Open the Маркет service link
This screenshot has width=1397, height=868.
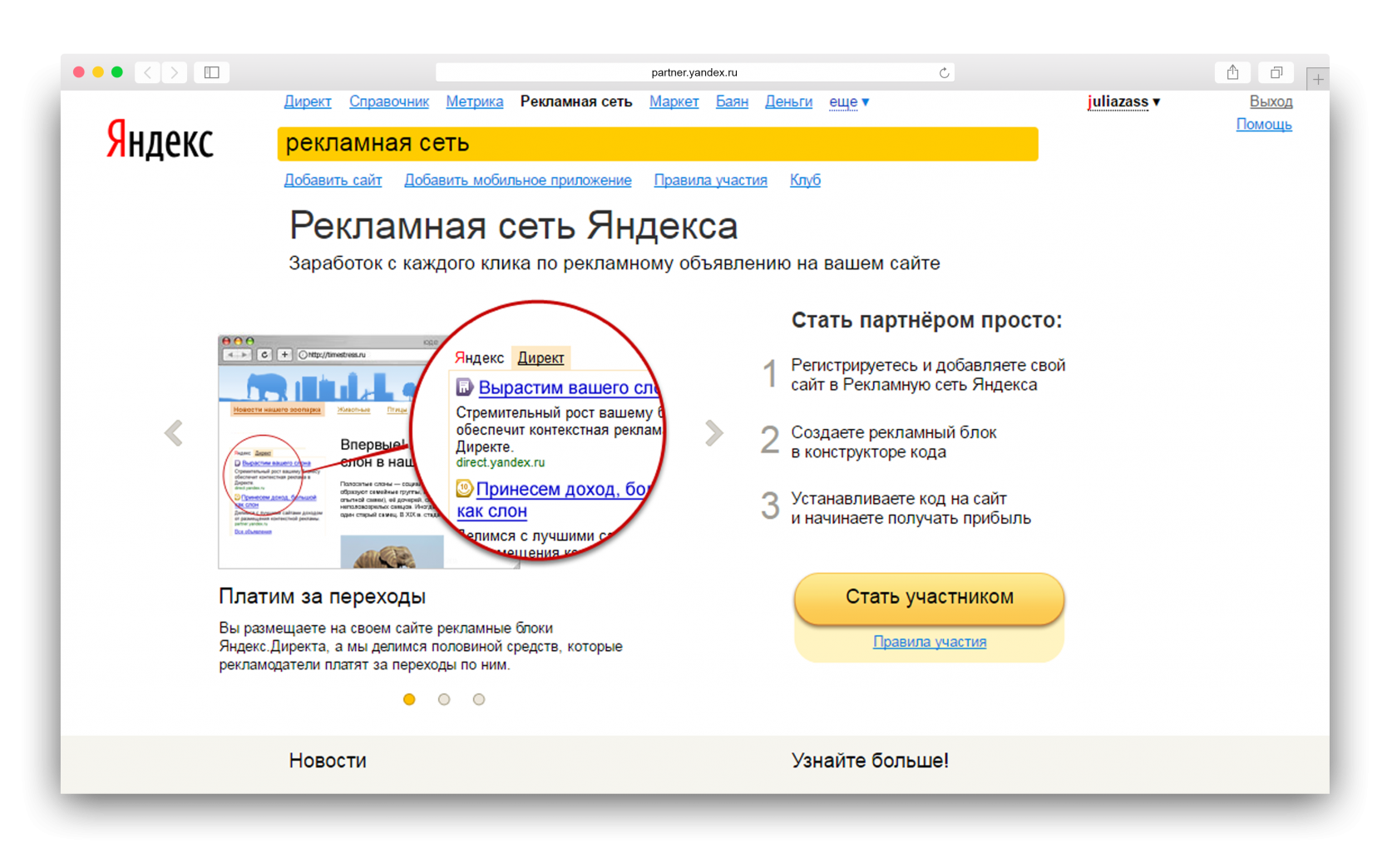[674, 101]
